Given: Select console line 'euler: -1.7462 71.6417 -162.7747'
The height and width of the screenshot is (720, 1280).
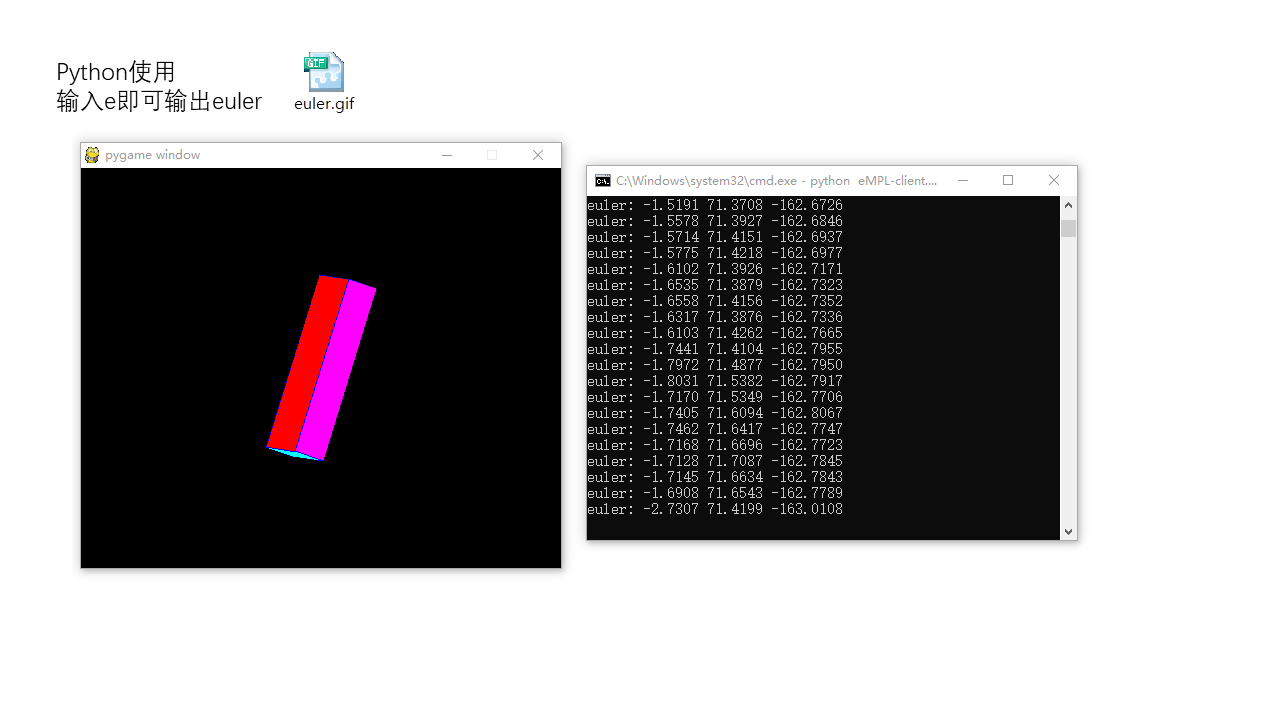Looking at the screenshot, I should pyautogui.click(x=715, y=429).
